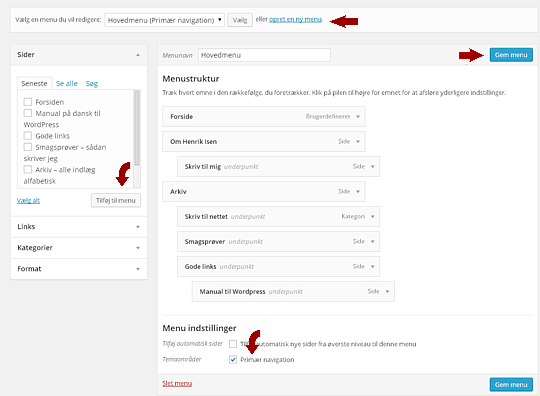Click the Slet menu link
The width and height of the screenshot is (540, 396).
click(x=177, y=383)
